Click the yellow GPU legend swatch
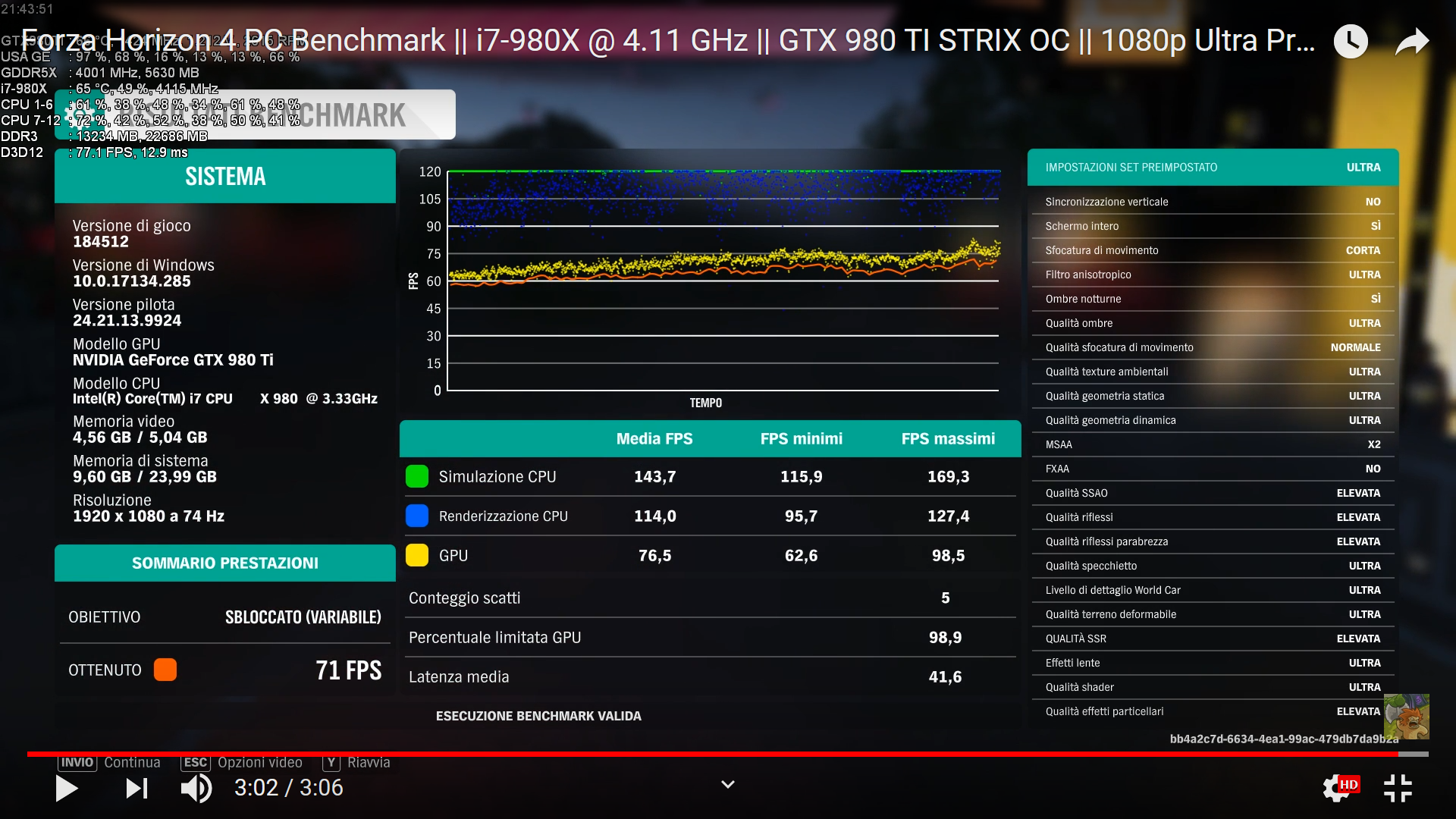 (417, 556)
